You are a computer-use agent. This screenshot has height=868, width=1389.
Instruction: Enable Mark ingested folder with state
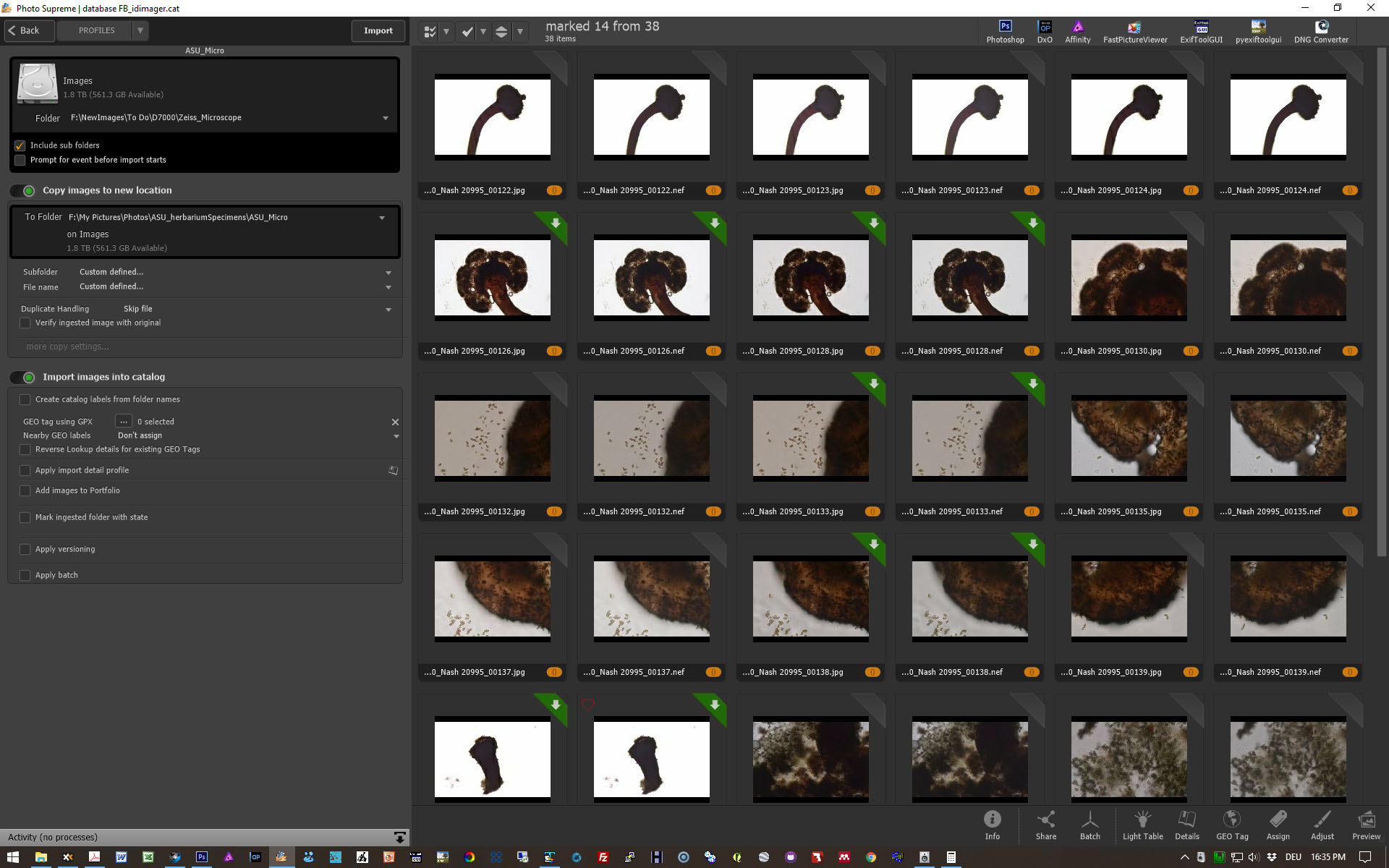pyautogui.click(x=25, y=517)
